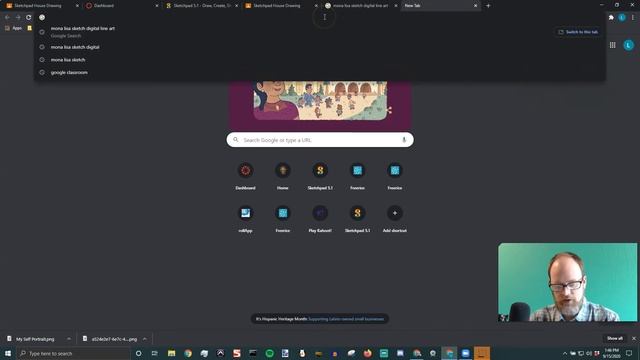Viewport: 640px width, 360px height.
Task: Switch to the Dashboard tab
Action: [120, 6]
